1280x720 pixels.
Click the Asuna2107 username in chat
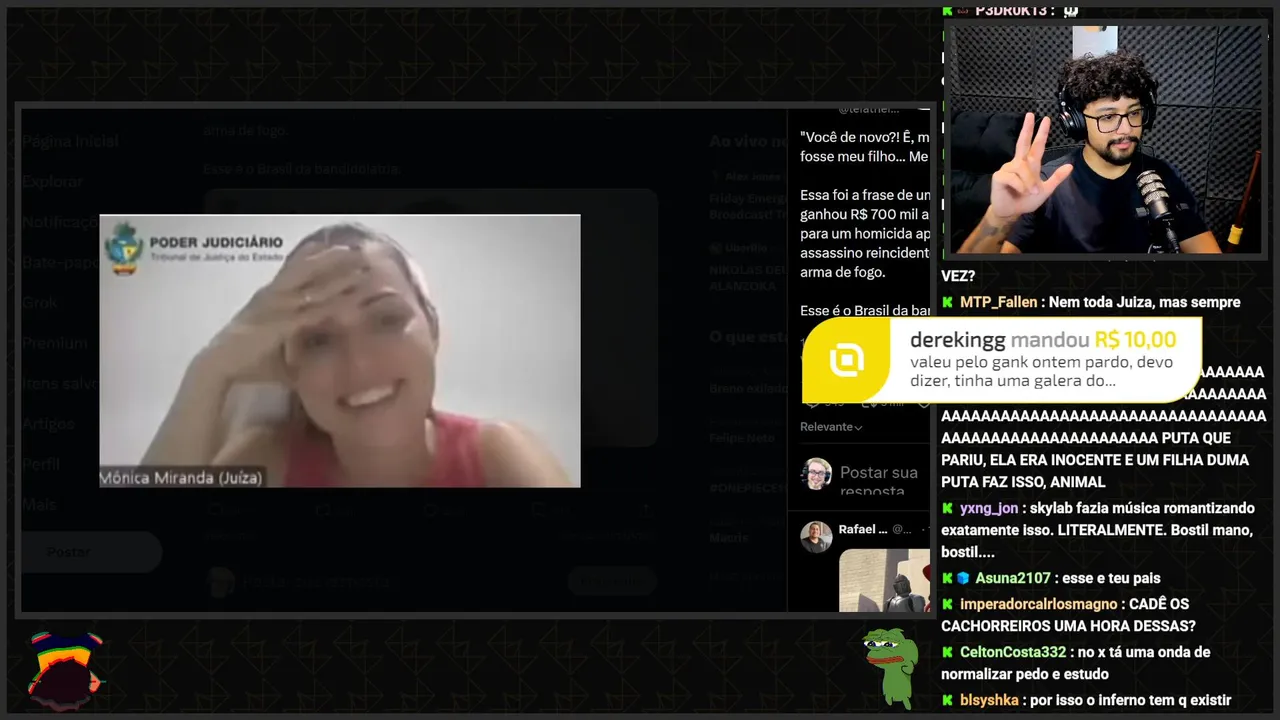pyautogui.click(x=1013, y=578)
